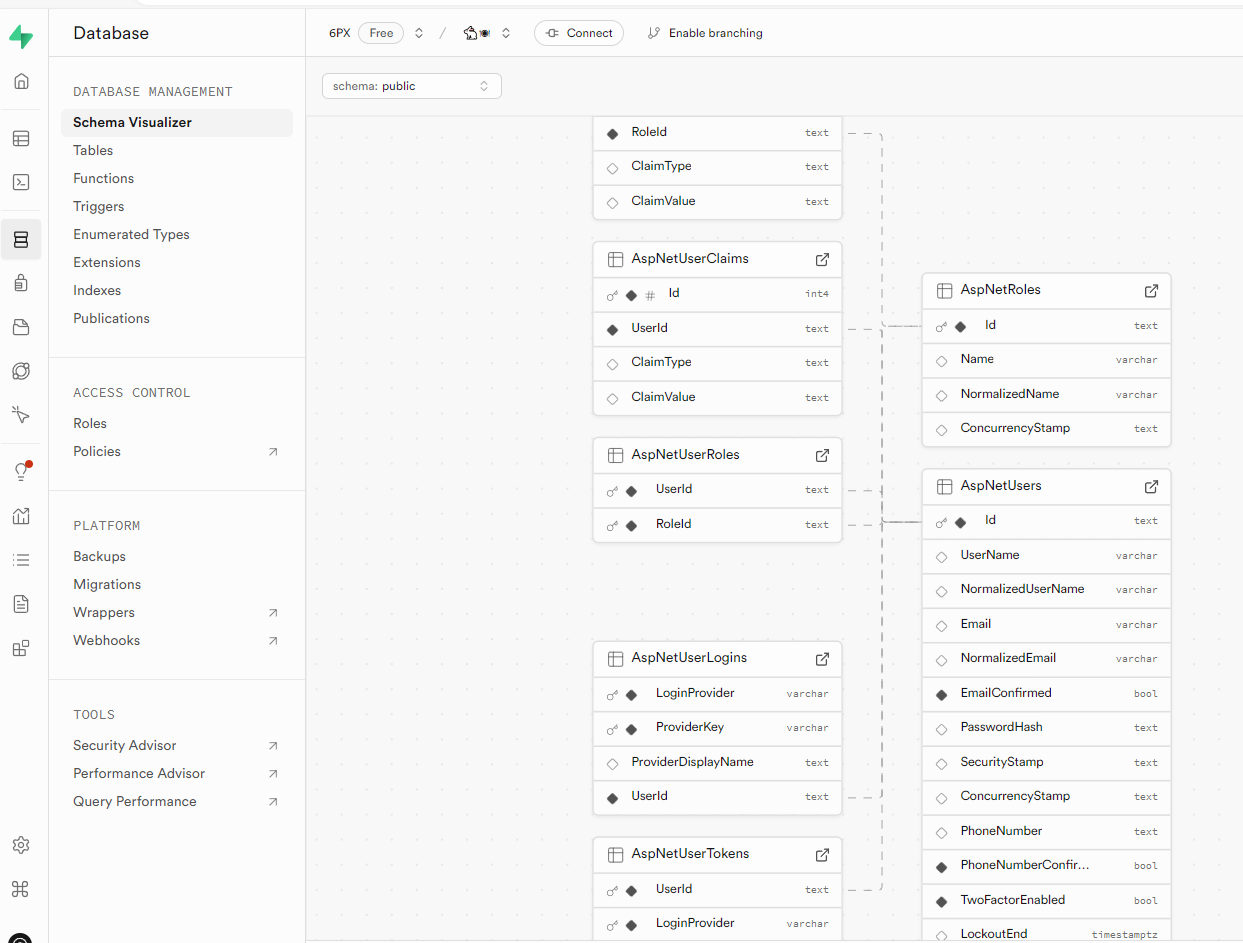The width and height of the screenshot is (1243, 943).
Task: Open the Table Editor sidebar icon
Action: click(x=21, y=138)
